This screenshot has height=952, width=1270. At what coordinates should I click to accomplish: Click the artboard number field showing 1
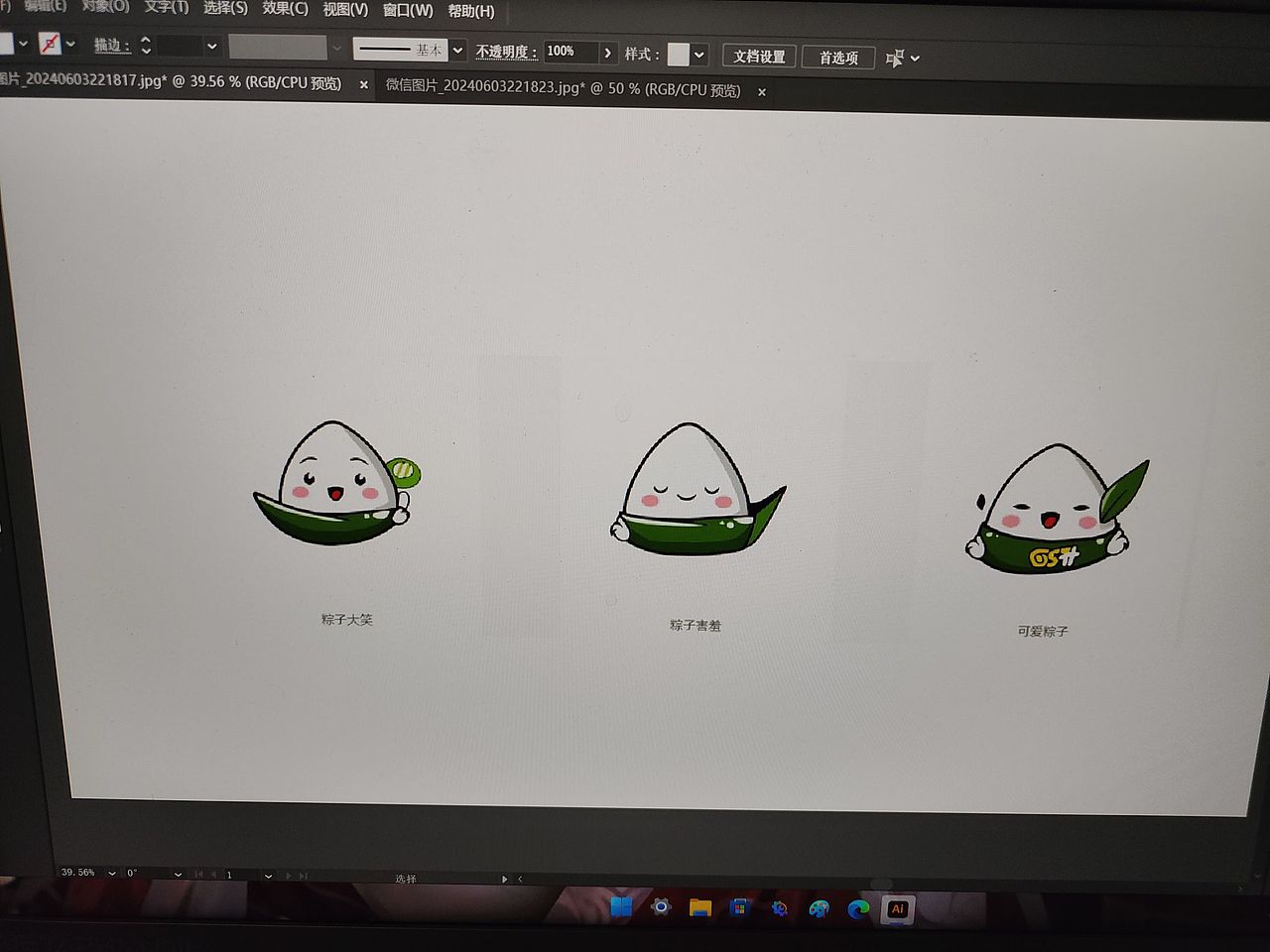pyautogui.click(x=230, y=876)
